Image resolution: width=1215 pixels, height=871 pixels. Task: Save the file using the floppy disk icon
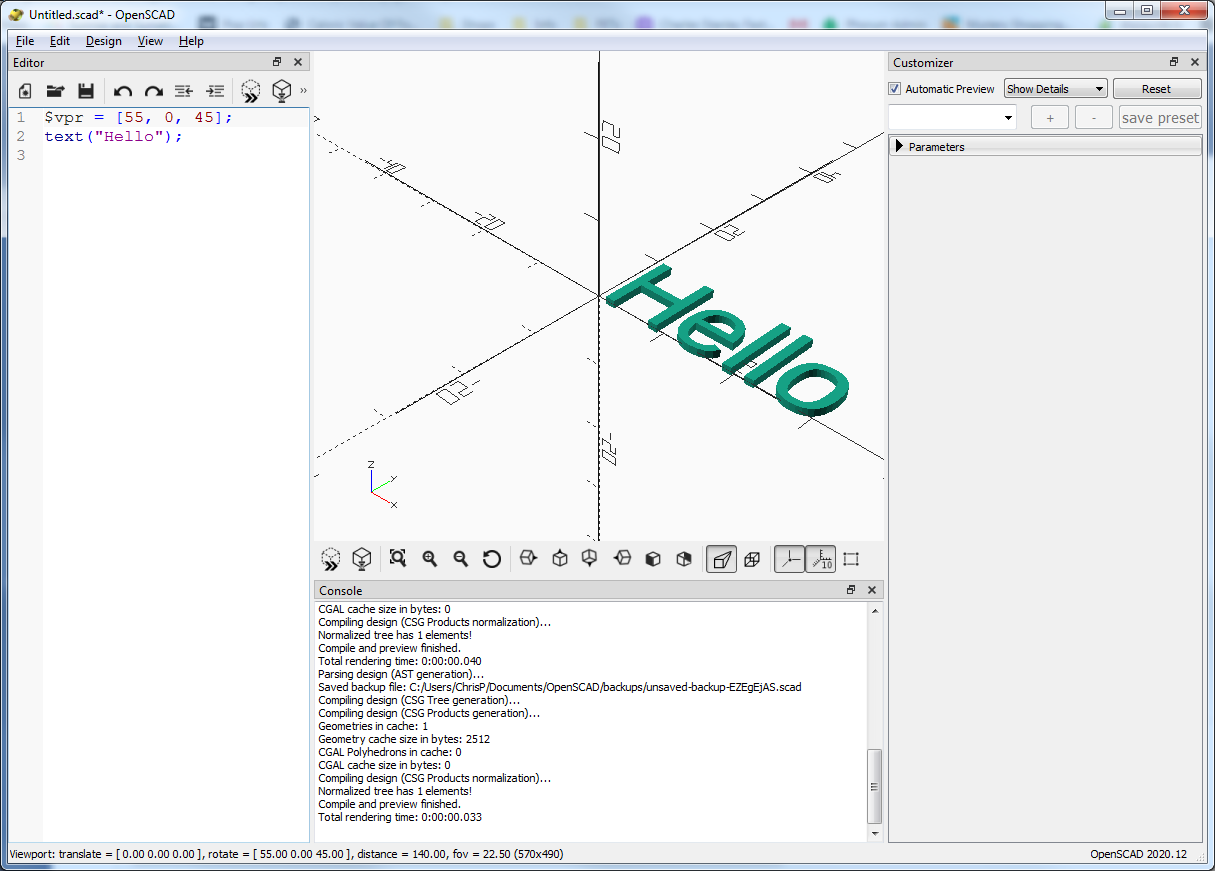[x=86, y=91]
